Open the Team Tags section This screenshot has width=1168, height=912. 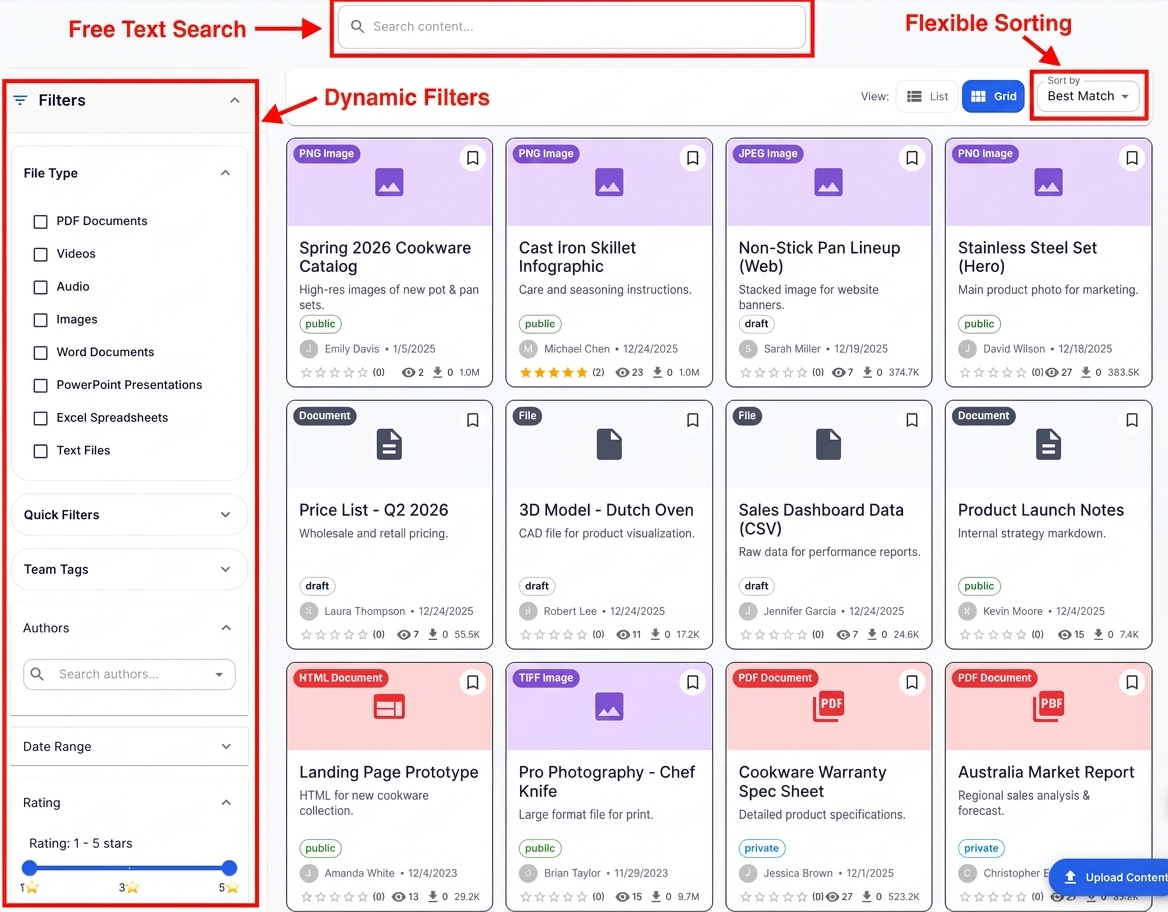coord(129,569)
